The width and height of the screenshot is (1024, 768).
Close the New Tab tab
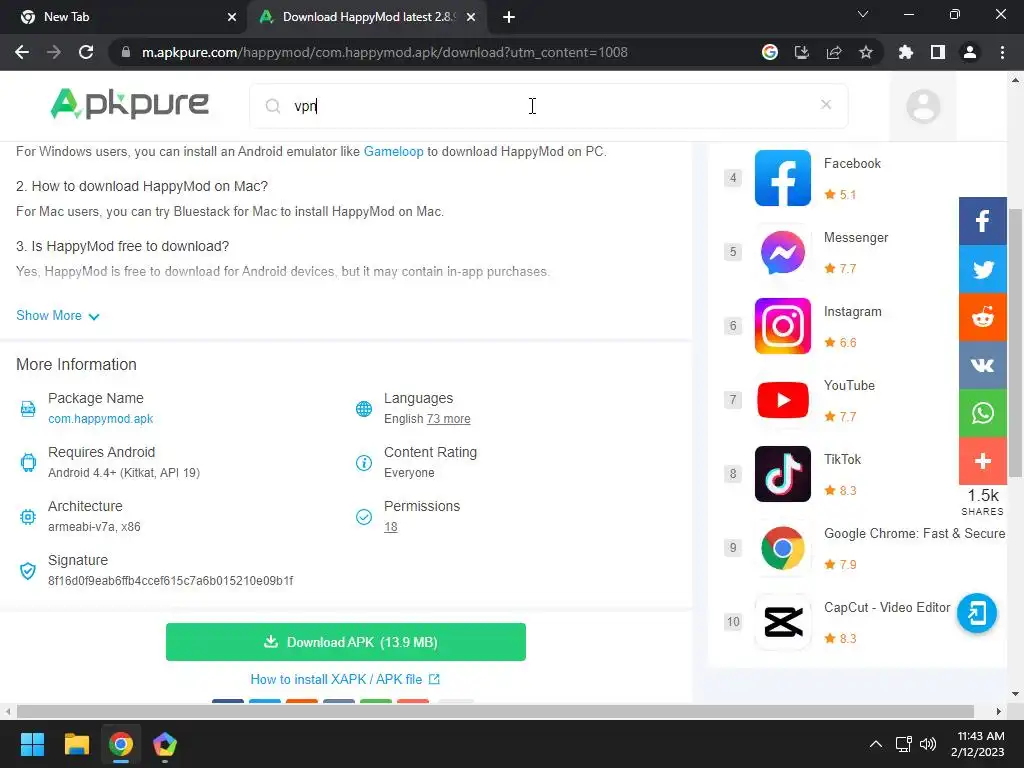pyautogui.click(x=232, y=18)
